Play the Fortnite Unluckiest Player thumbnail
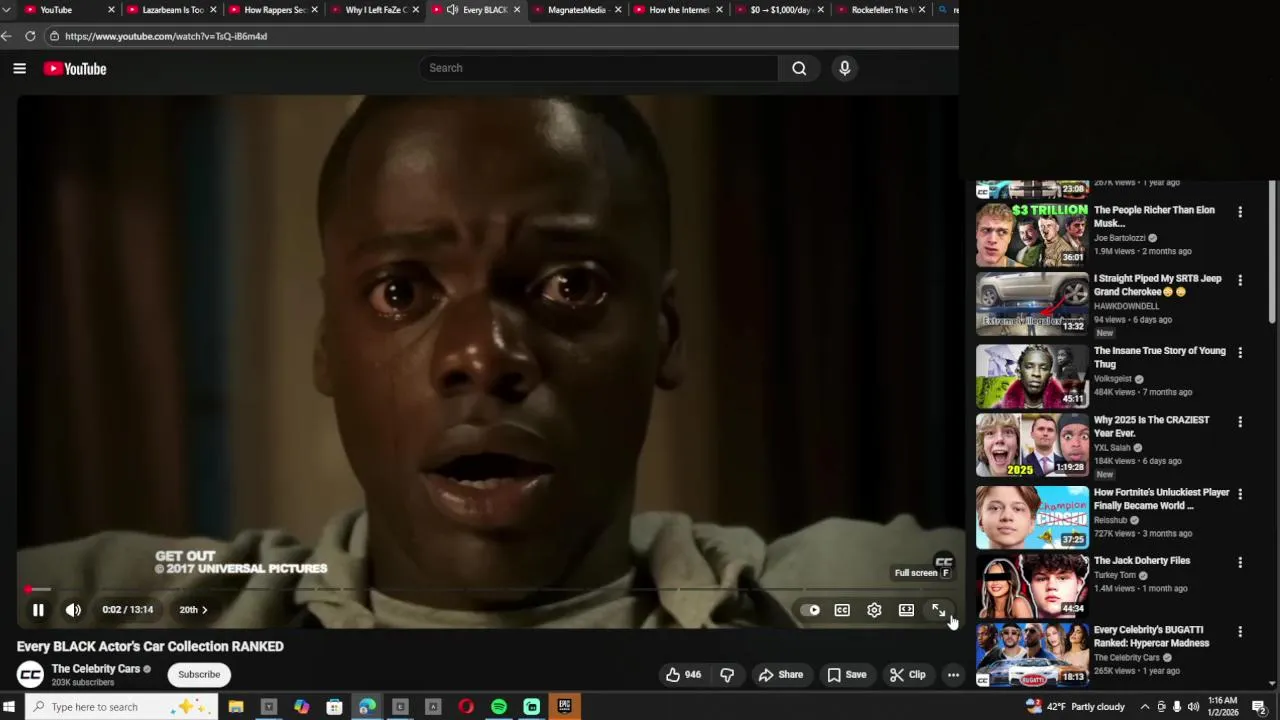Image resolution: width=1280 pixels, height=720 pixels. 1032,517
